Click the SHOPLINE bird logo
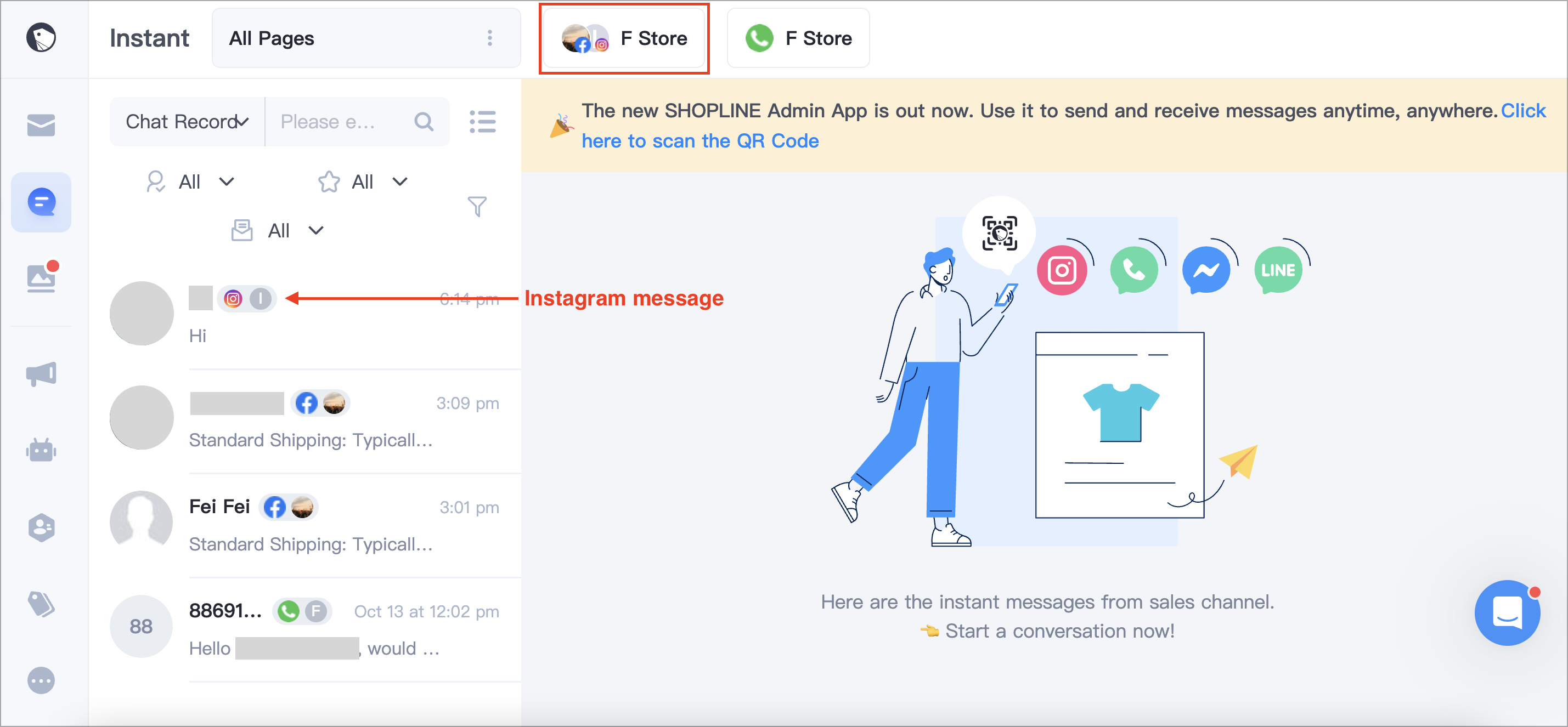This screenshot has width=1568, height=727. click(x=41, y=38)
